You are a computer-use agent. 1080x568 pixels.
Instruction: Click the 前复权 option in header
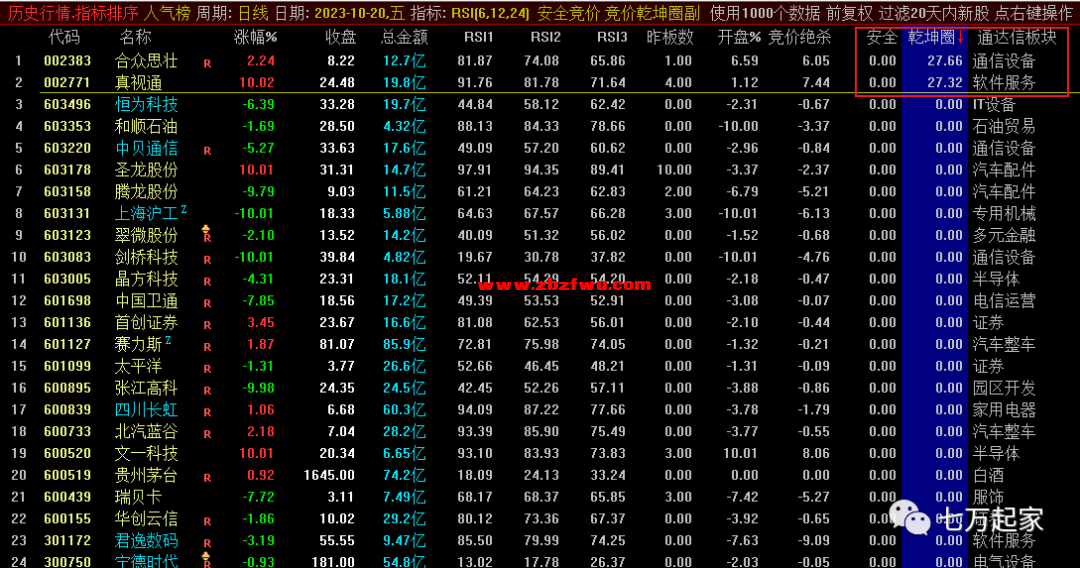pos(849,13)
